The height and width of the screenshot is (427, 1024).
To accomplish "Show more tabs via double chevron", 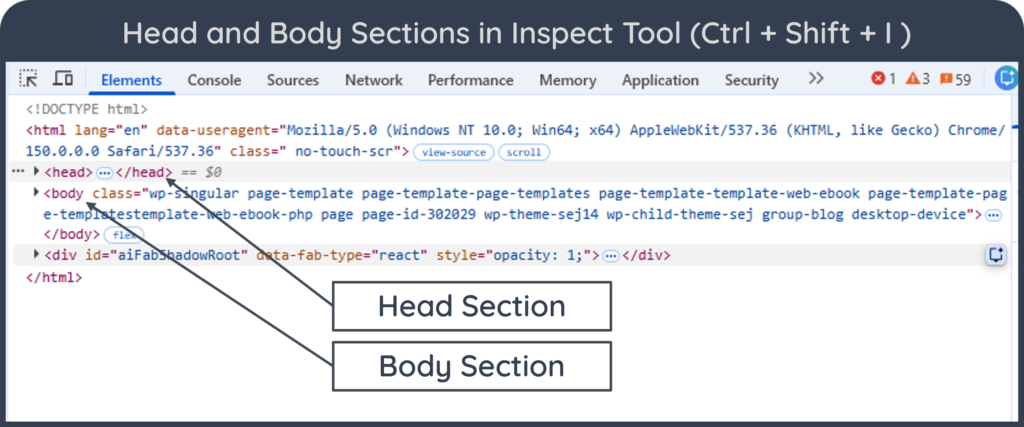I will (816, 79).
